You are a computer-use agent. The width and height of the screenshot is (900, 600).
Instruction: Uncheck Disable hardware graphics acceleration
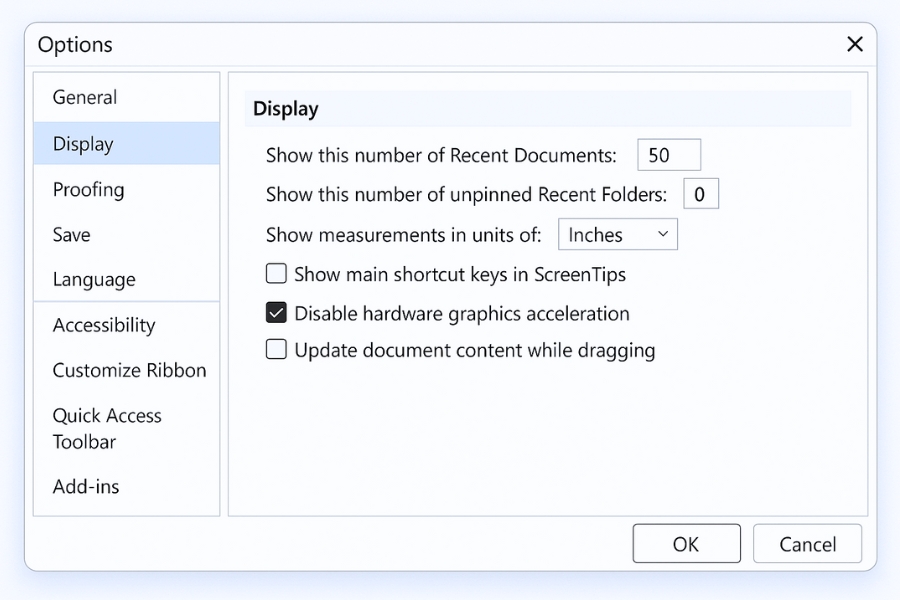(276, 314)
